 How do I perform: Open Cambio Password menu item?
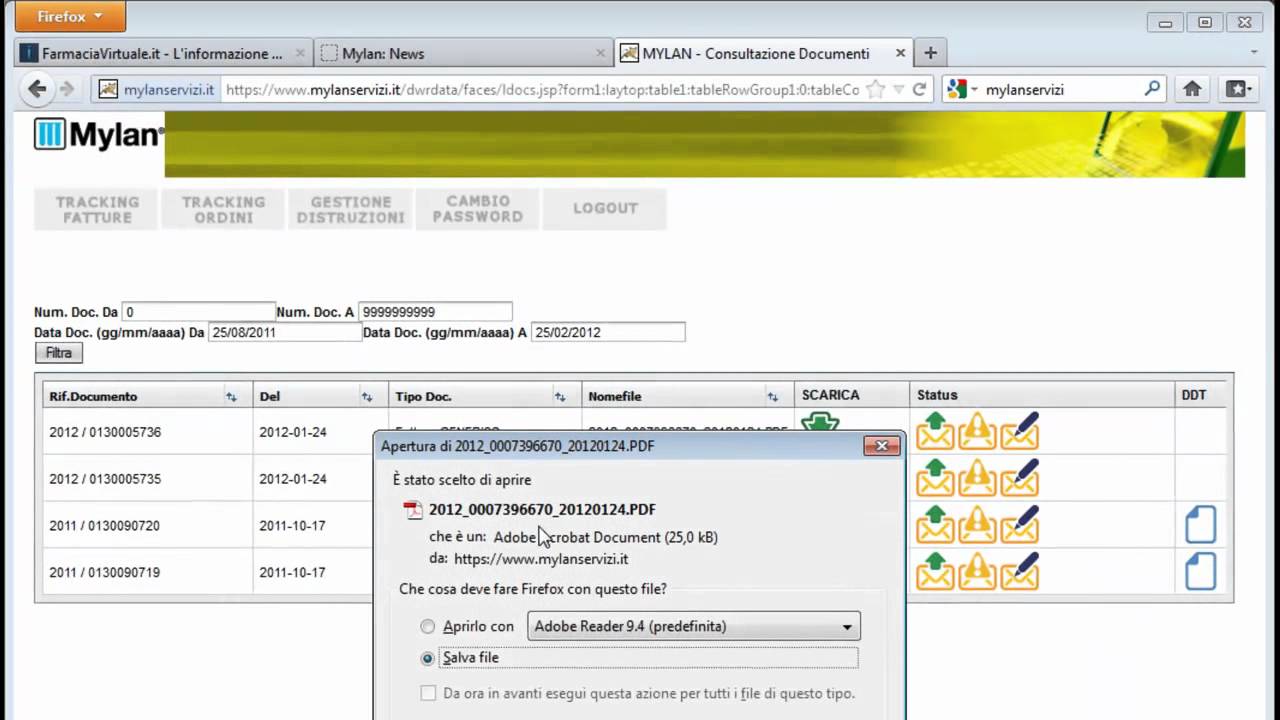click(x=478, y=209)
